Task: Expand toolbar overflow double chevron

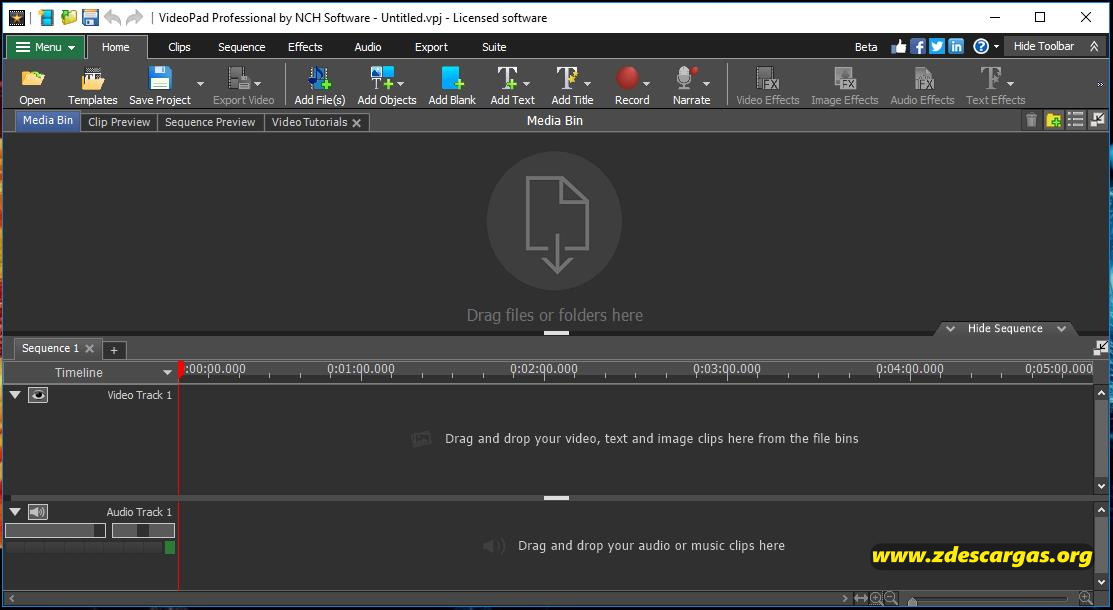Action: [1101, 85]
